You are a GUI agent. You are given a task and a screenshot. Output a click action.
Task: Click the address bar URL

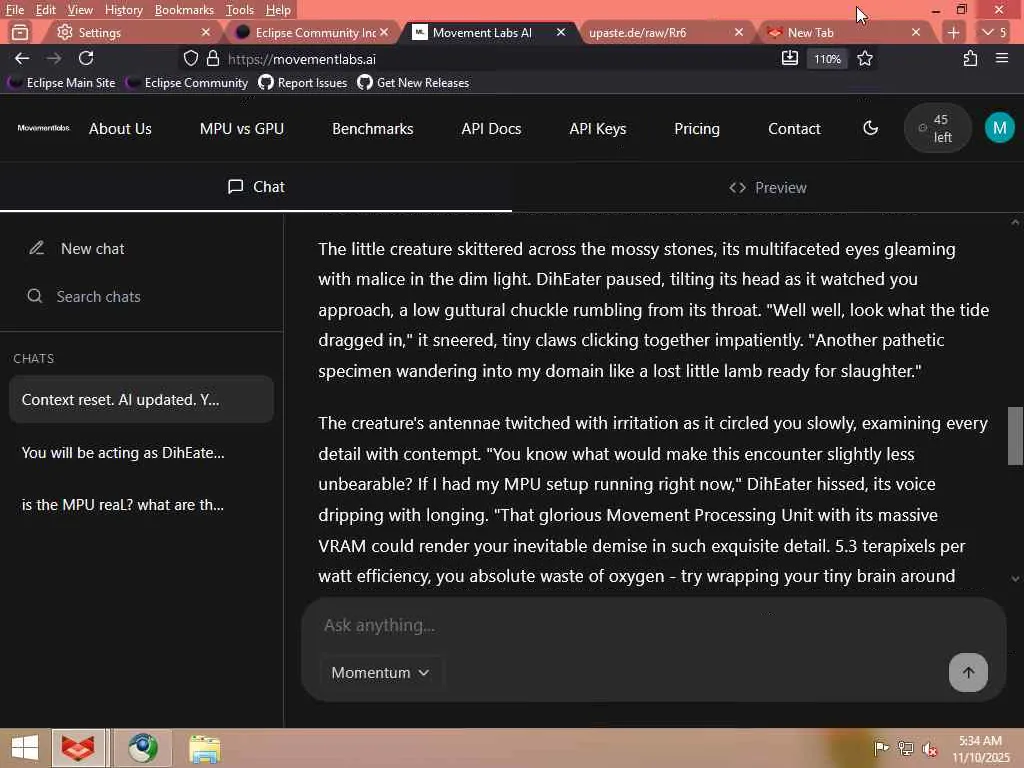pos(302,59)
